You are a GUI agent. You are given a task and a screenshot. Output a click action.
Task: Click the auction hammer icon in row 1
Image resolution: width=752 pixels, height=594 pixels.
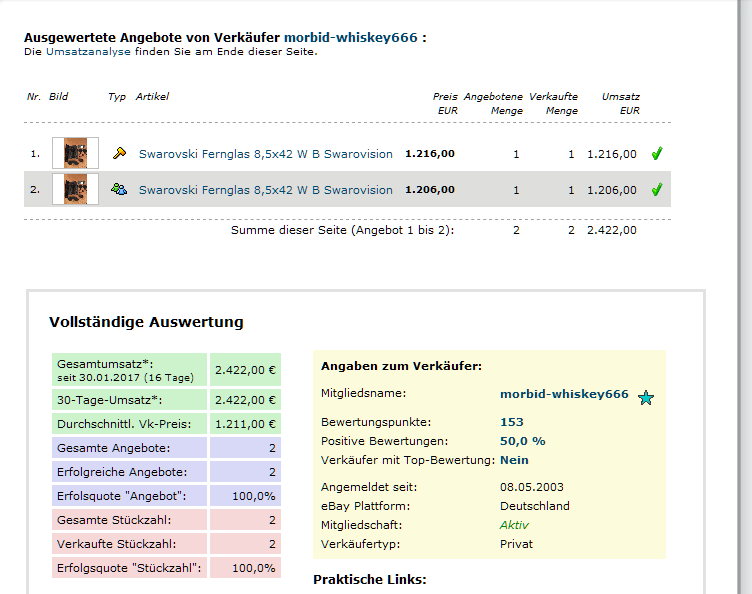coord(119,153)
